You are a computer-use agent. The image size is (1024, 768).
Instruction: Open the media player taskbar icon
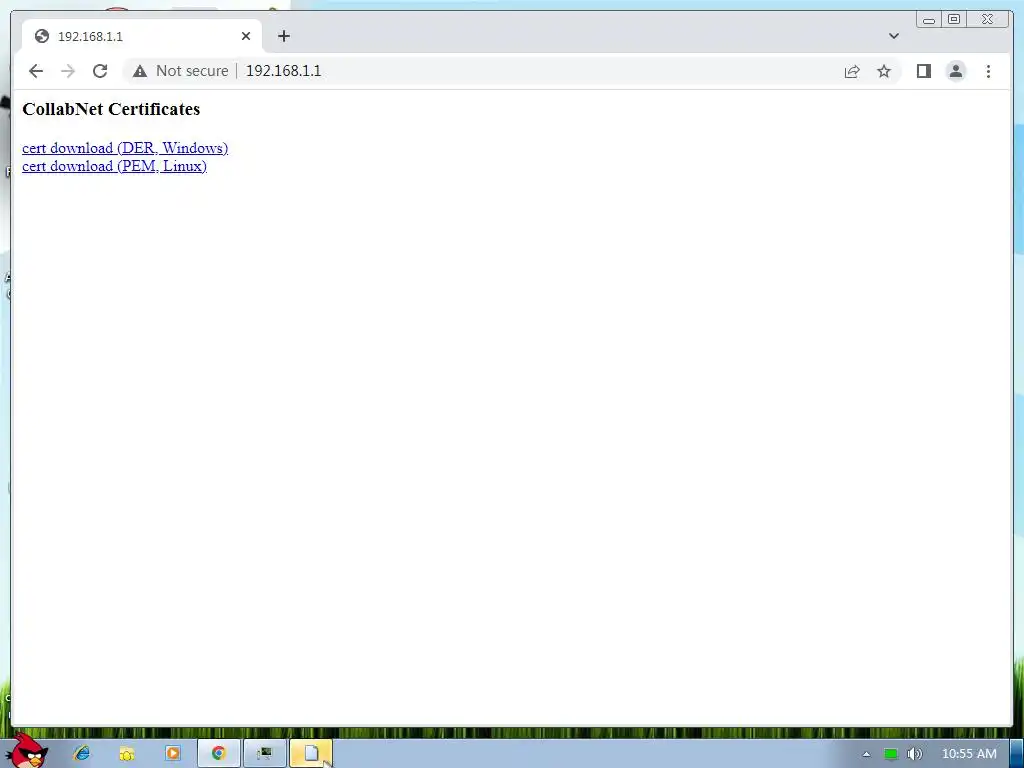[172, 753]
